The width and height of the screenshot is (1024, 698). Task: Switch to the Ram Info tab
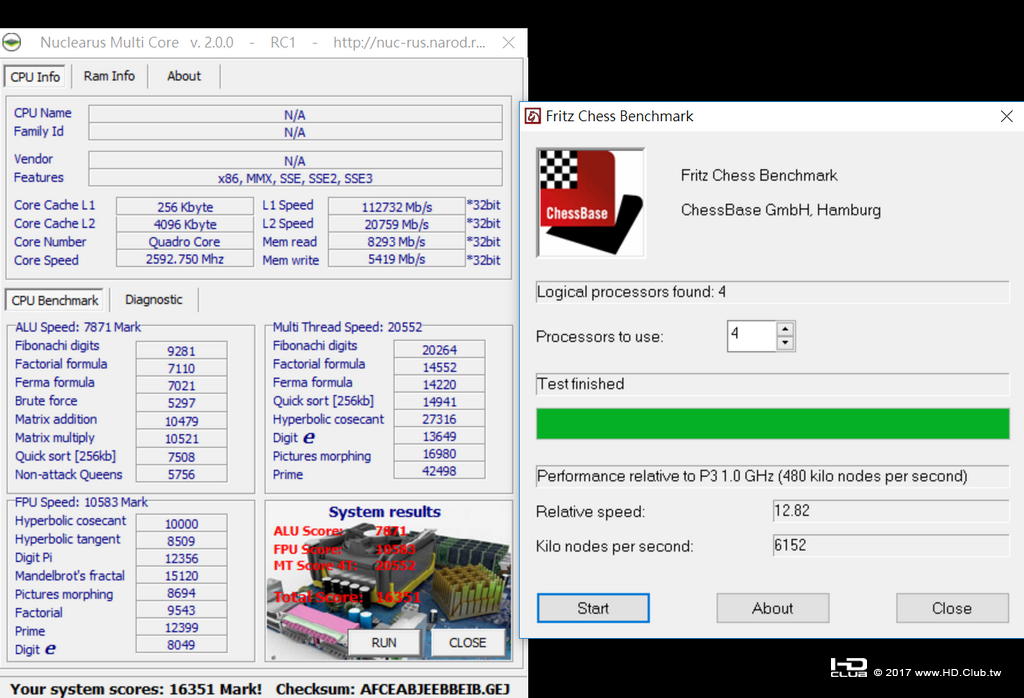coord(109,76)
